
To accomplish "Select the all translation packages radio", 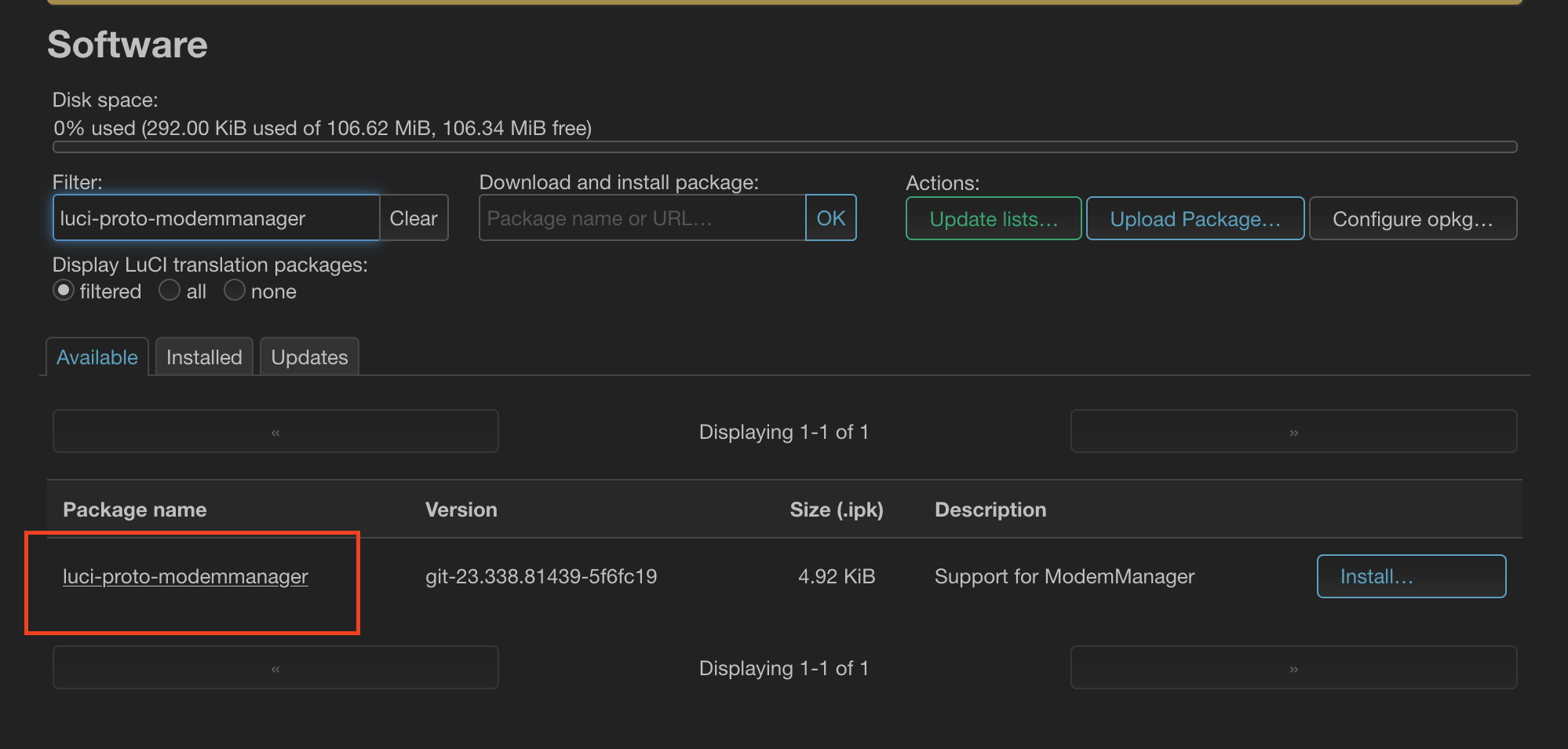I will click(x=170, y=290).
